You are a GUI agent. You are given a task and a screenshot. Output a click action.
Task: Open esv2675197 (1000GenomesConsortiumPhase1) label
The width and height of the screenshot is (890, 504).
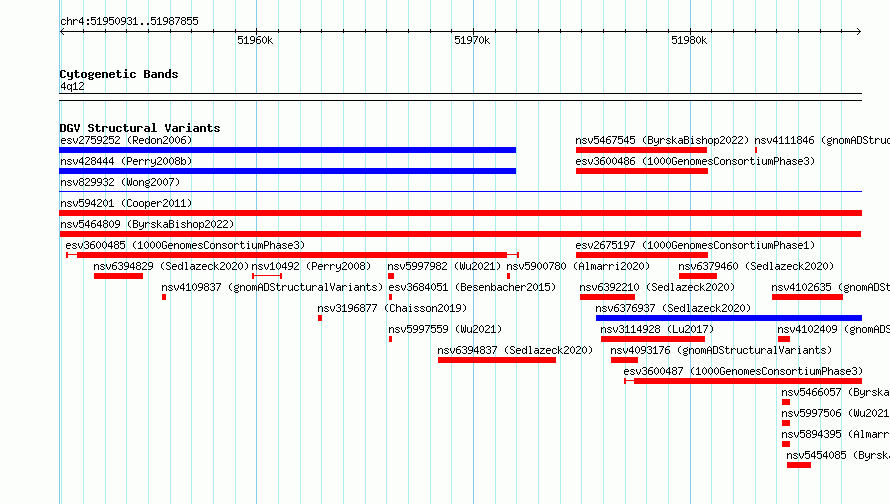(x=695, y=245)
